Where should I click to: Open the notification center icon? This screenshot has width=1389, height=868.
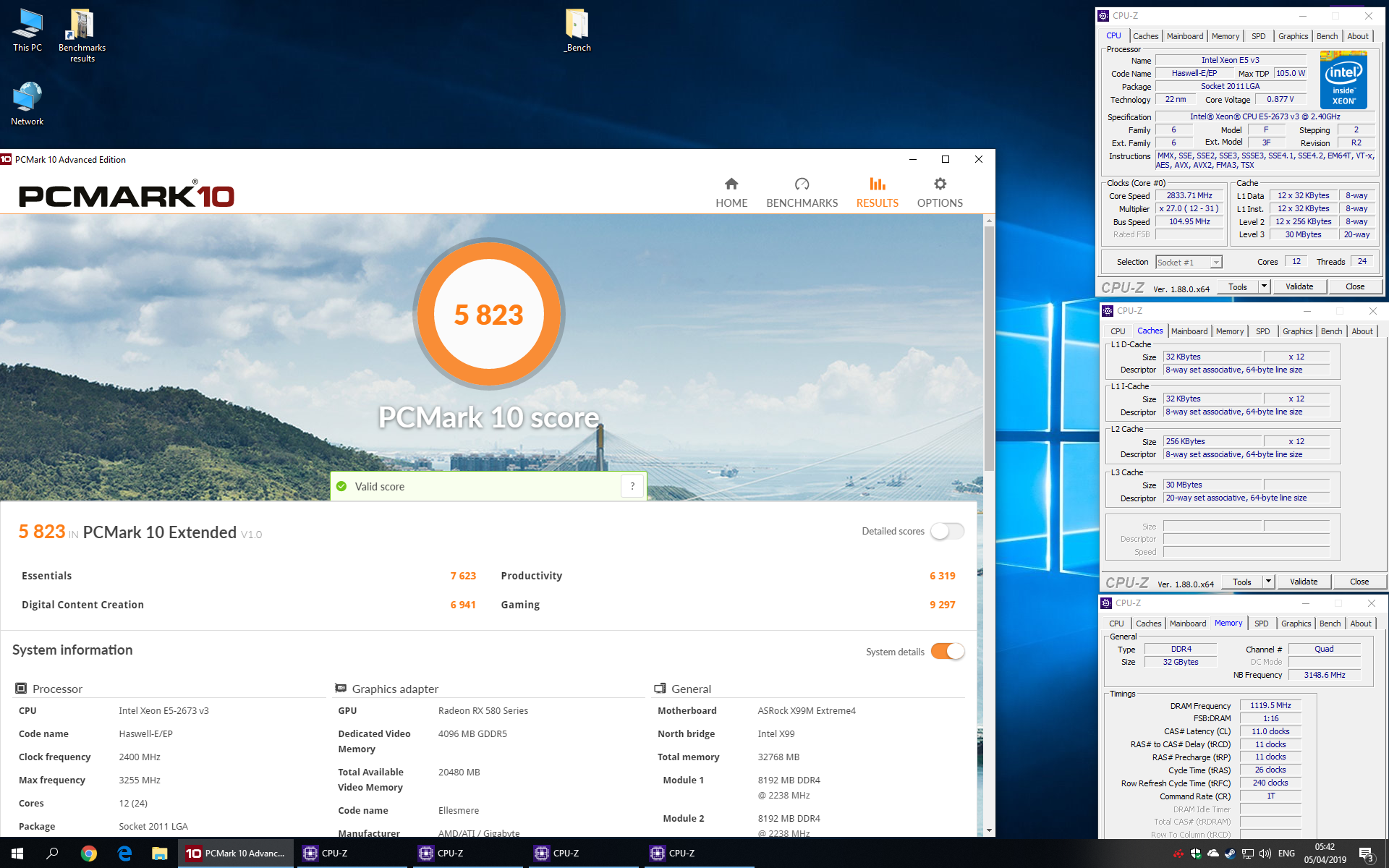pos(1366,854)
